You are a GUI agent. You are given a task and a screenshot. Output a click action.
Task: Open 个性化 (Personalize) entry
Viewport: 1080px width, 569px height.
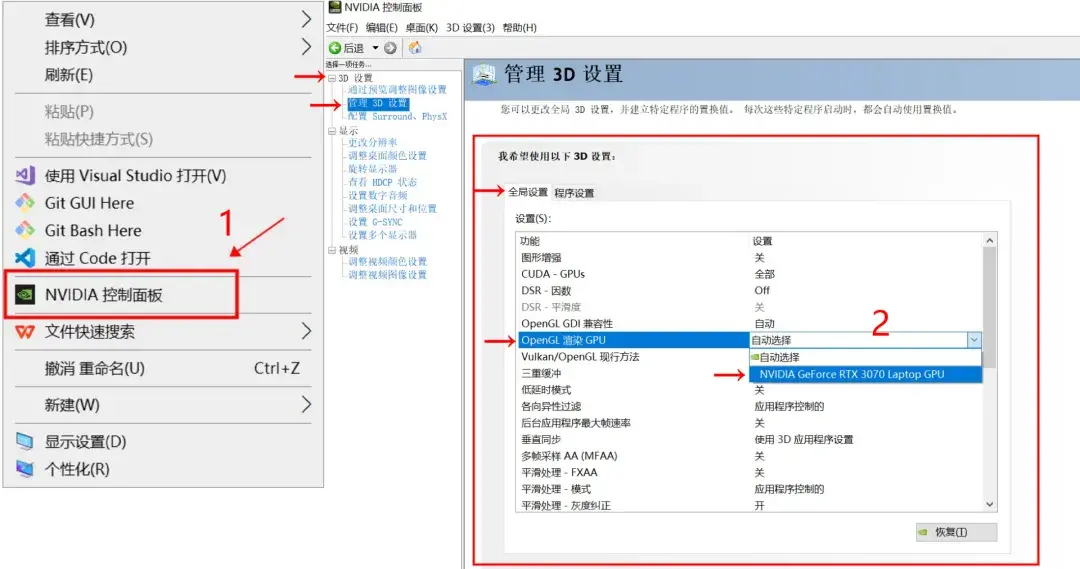(164, 469)
